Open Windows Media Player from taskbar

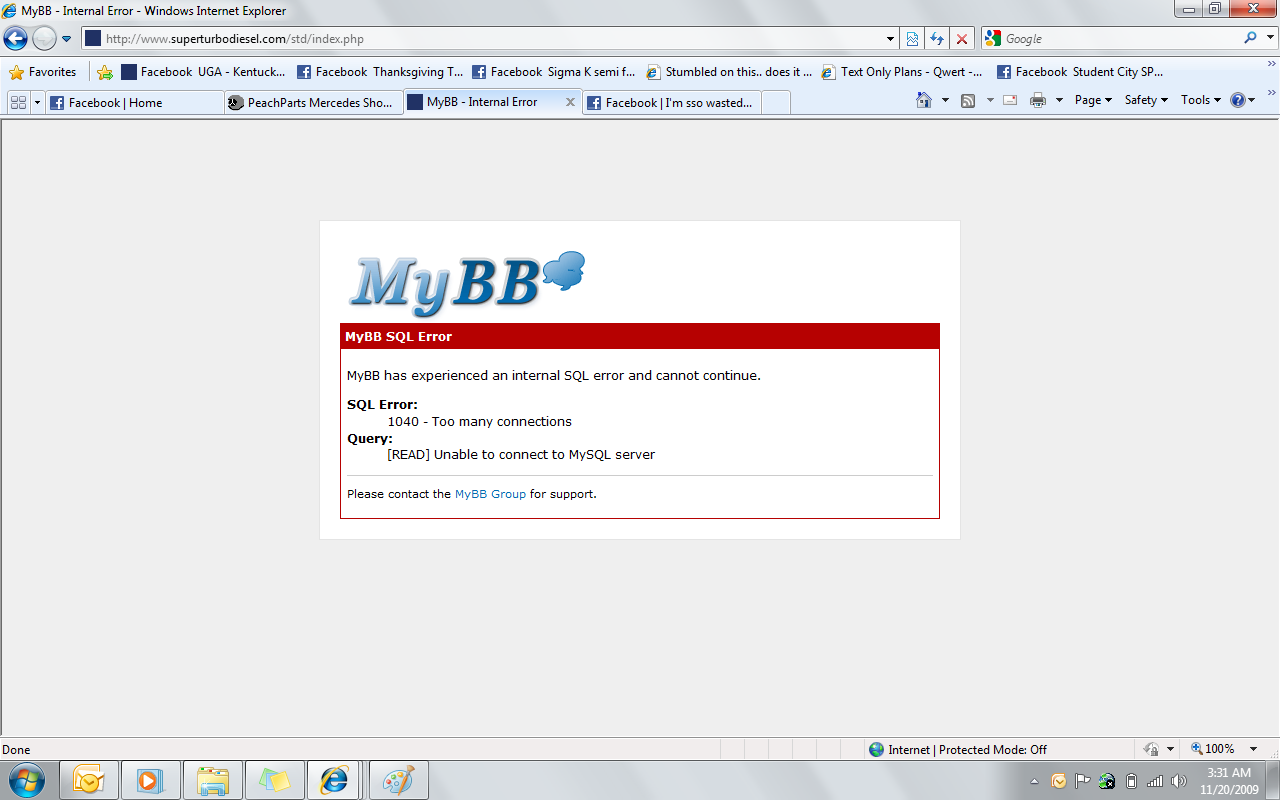click(x=151, y=780)
